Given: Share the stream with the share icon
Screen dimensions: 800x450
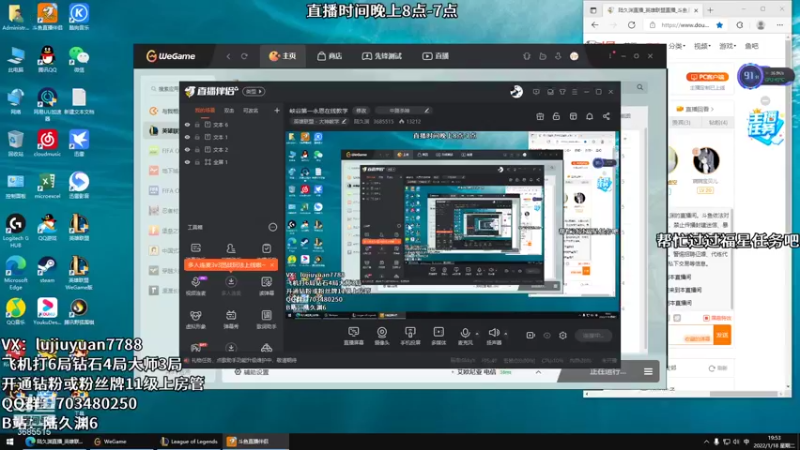Looking at the screenshot, I should [x=606, y=117].
